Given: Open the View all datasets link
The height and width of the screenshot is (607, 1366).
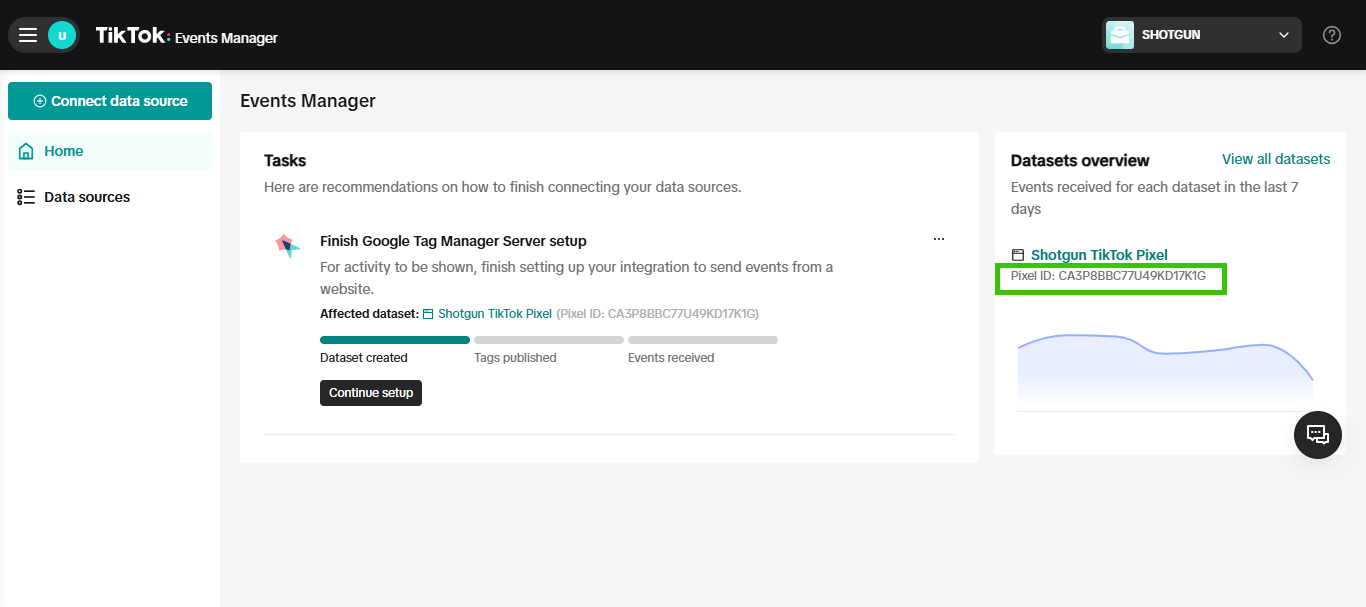Looking at the screenshot, I should coord(1276,158).
